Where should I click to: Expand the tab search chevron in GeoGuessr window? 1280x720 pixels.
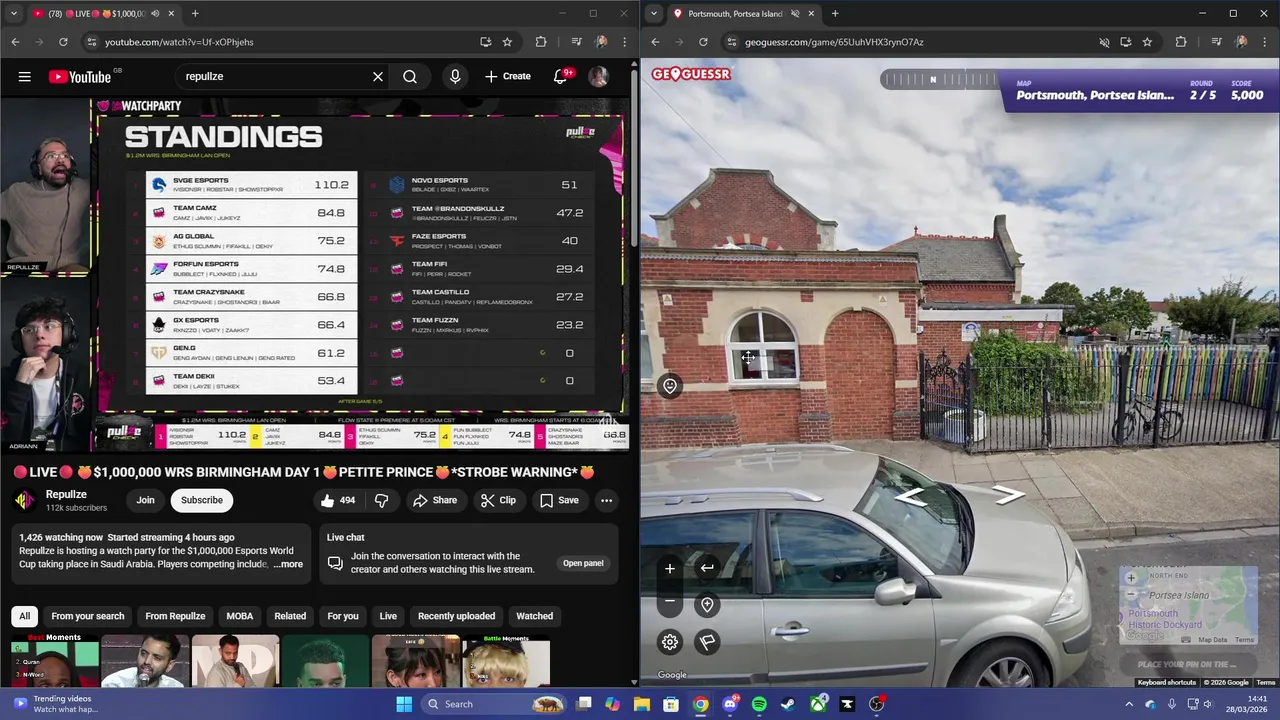653,14
